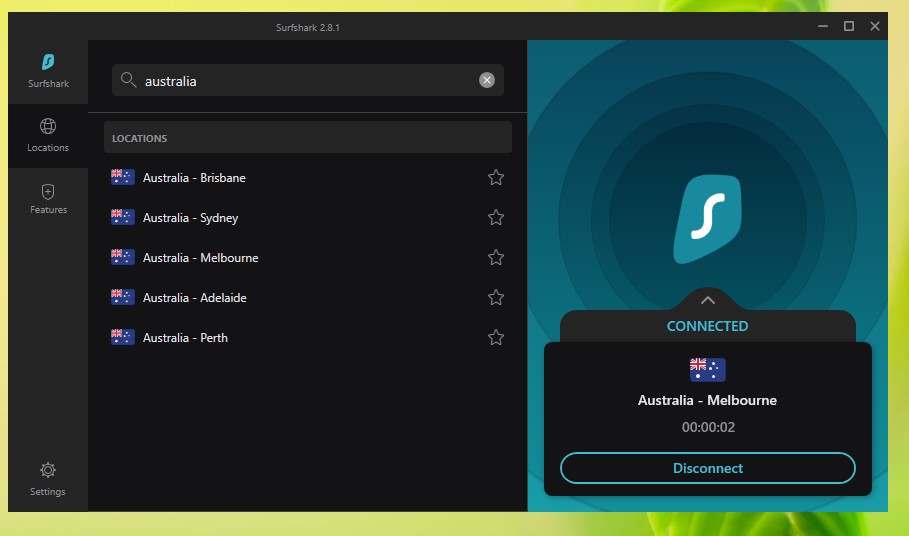Close the Surfshark window

pyautogui.click(x=875, y=26)
